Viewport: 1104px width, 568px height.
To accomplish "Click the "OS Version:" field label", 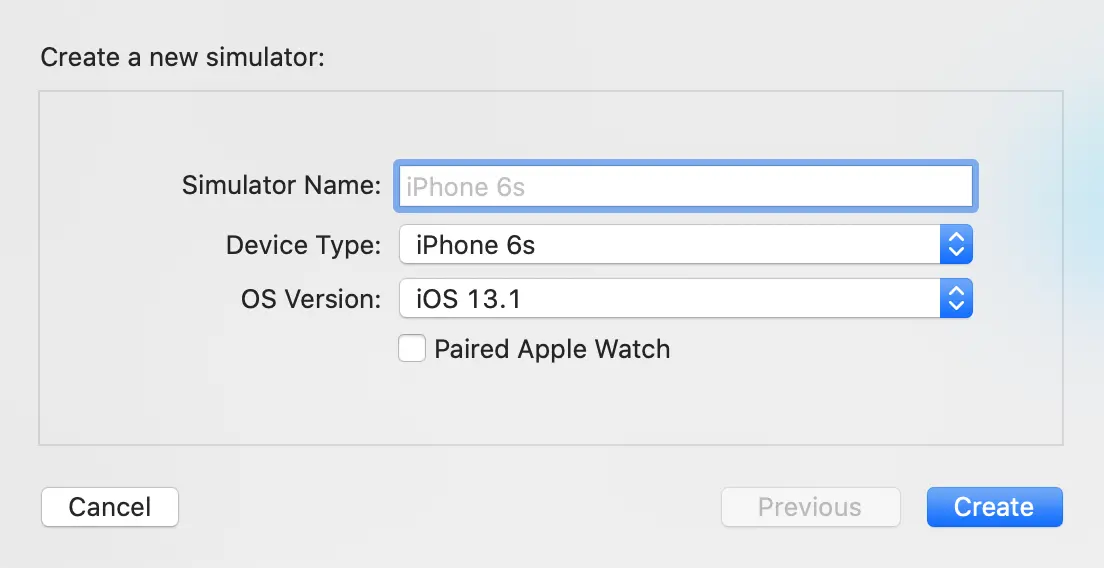I will click(311, 298).
